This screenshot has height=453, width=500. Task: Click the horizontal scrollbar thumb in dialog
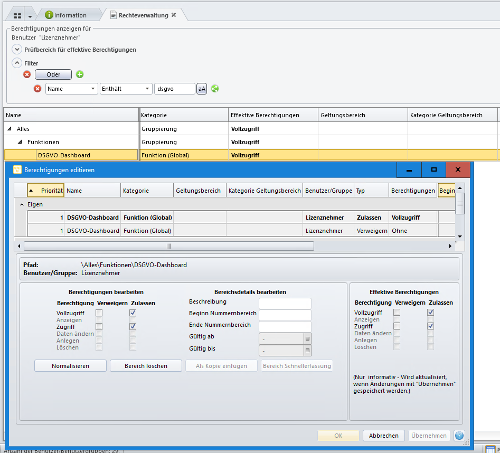[x=169, y=246]
